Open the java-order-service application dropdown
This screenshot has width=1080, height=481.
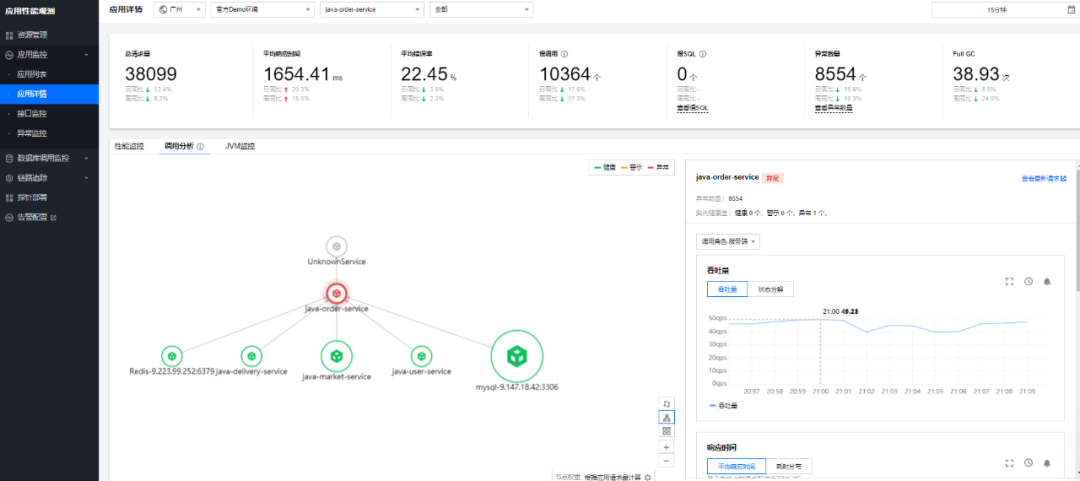(x=372, y=10)
